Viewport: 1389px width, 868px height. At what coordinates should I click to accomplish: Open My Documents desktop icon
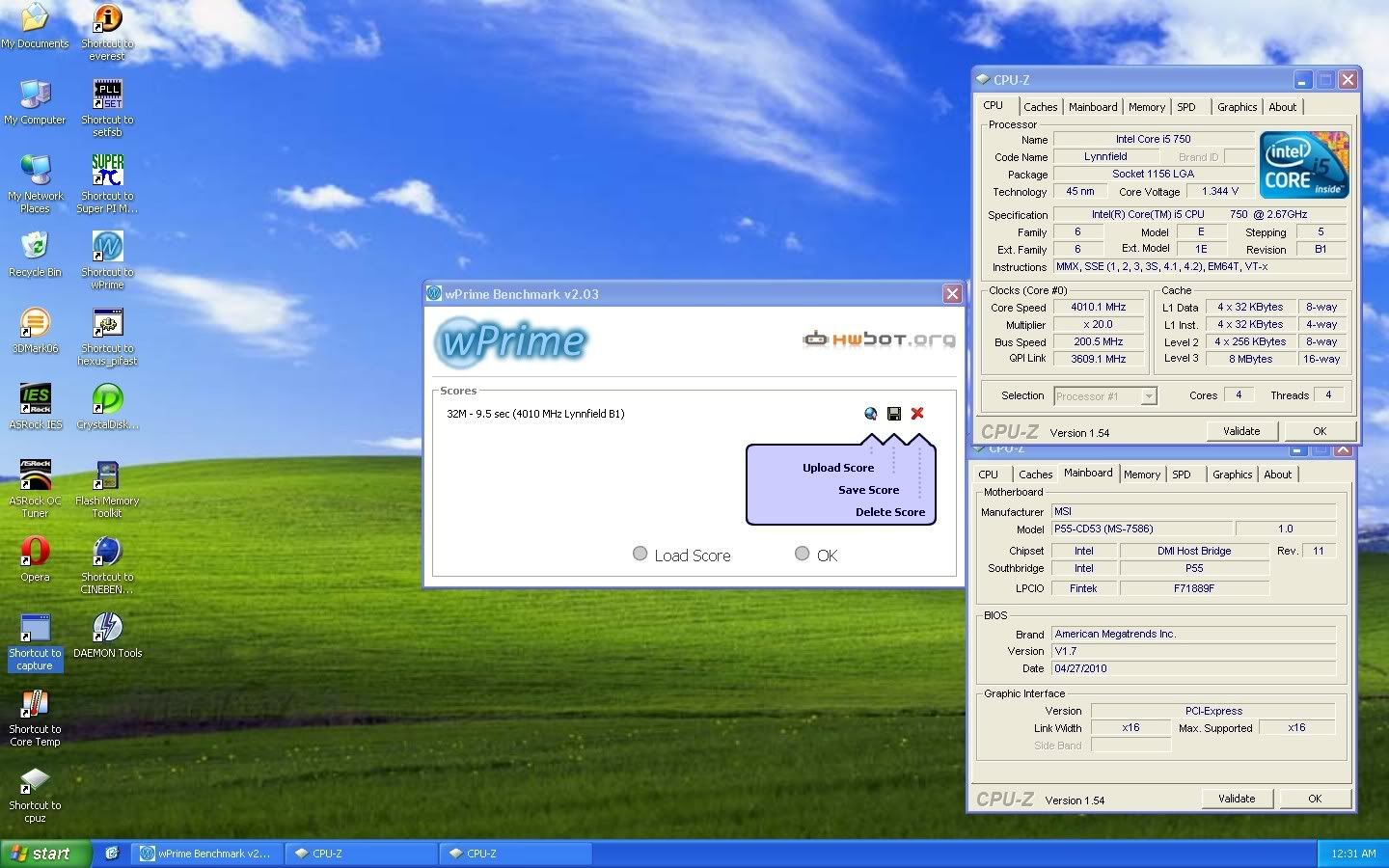click(x=35, y=26)
